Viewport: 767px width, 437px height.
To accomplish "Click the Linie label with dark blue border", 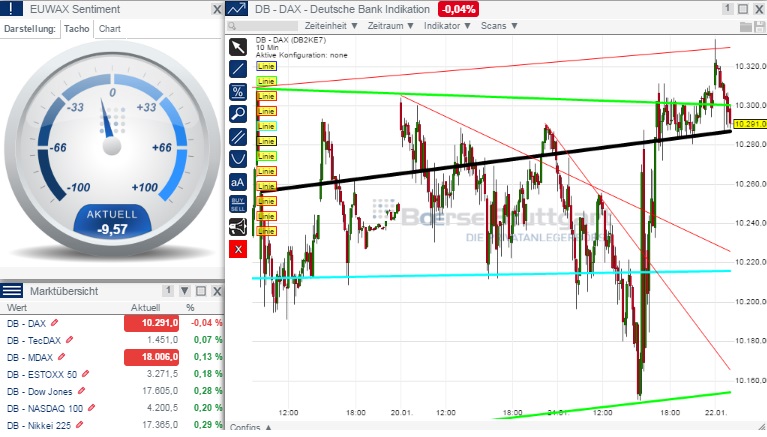I will point(266,66).
